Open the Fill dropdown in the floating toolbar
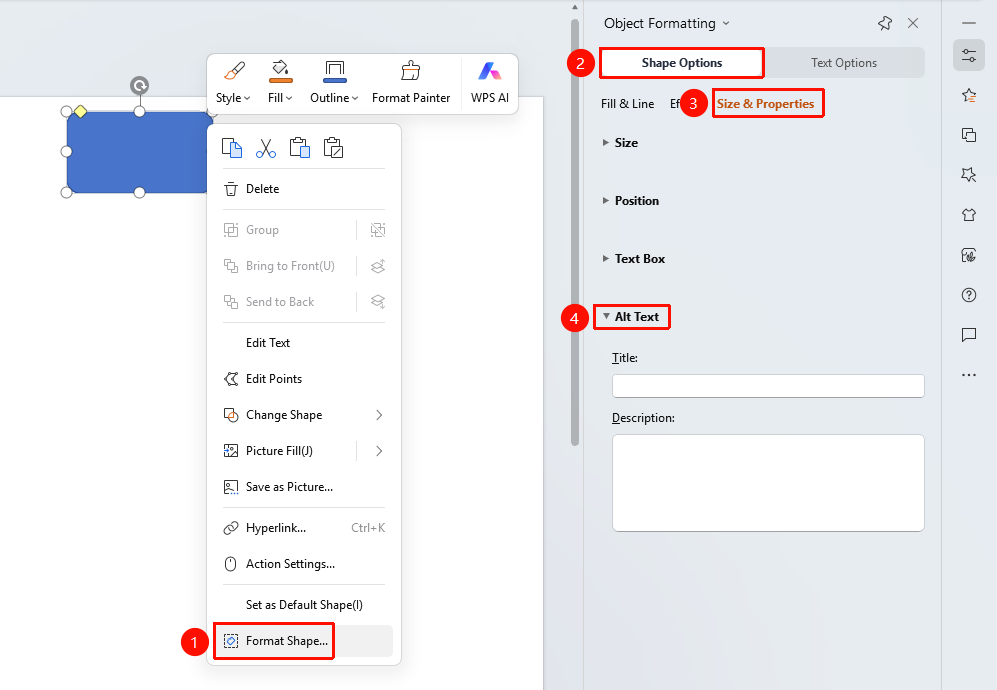 pos(280,83)
